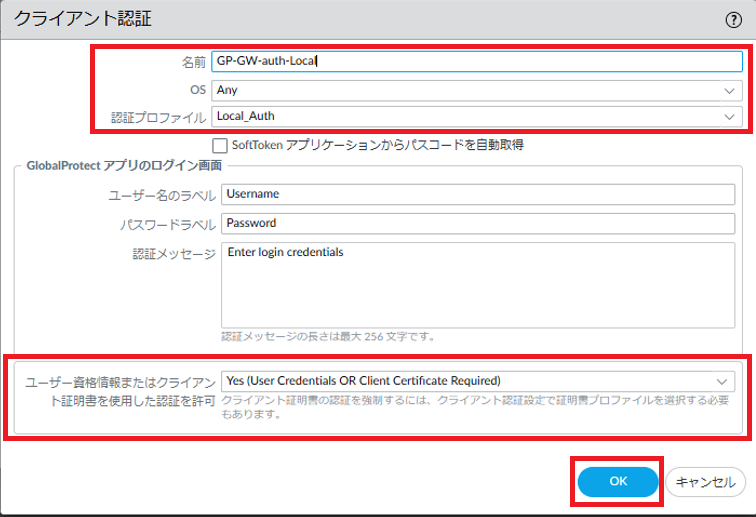Screen dimensions: 756x517
Task: Click the 認証メッセージの長さは最大 256 文字です hint text
Action: pyautogui.click(x=328, y=337)
